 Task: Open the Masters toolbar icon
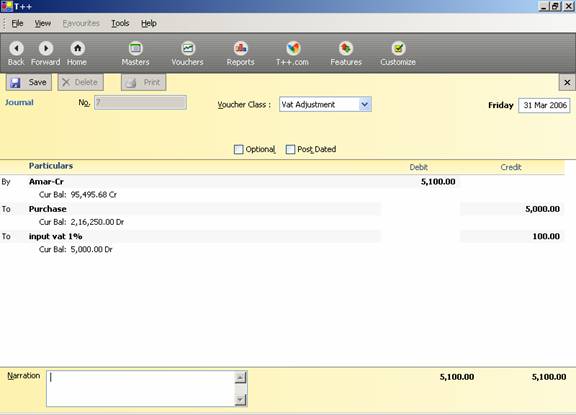[x=136, y=48]
